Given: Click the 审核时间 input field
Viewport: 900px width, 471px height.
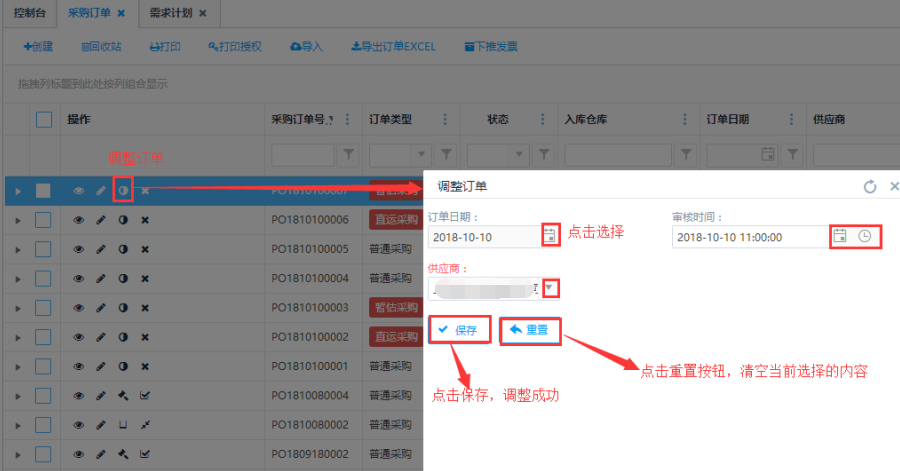Looking at the screenshot, I should point(750,237).
